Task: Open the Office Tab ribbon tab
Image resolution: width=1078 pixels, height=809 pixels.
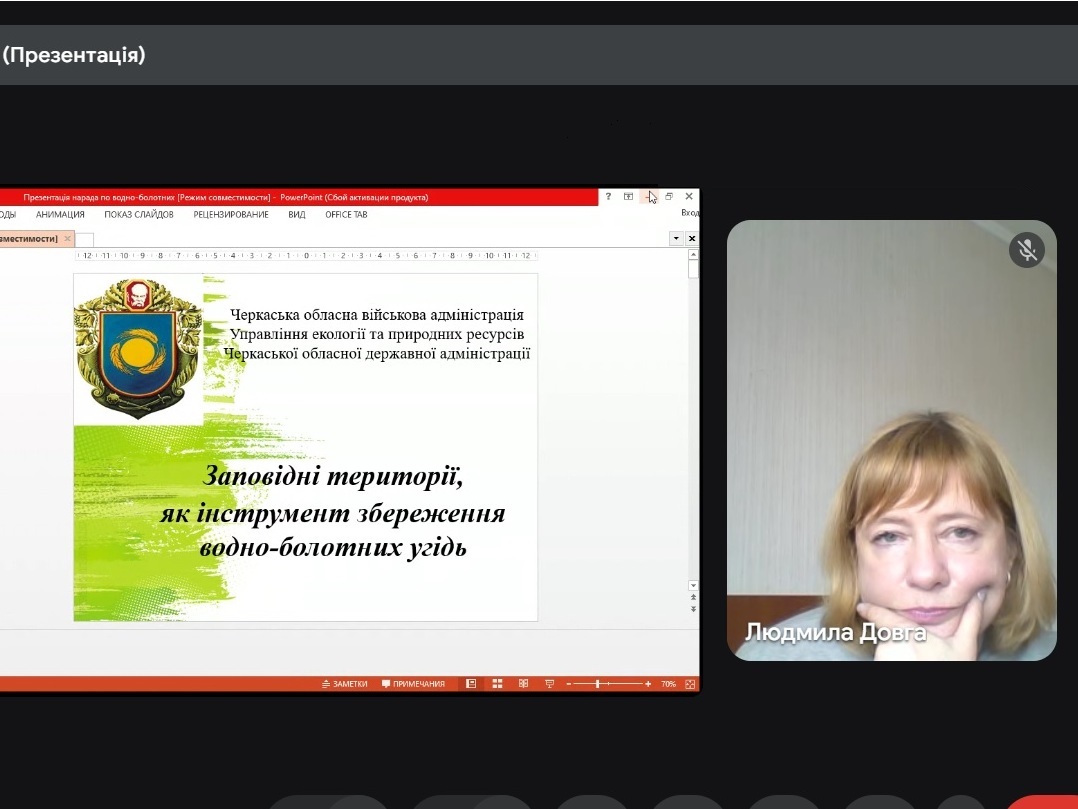Action: (x=346, y=215)
